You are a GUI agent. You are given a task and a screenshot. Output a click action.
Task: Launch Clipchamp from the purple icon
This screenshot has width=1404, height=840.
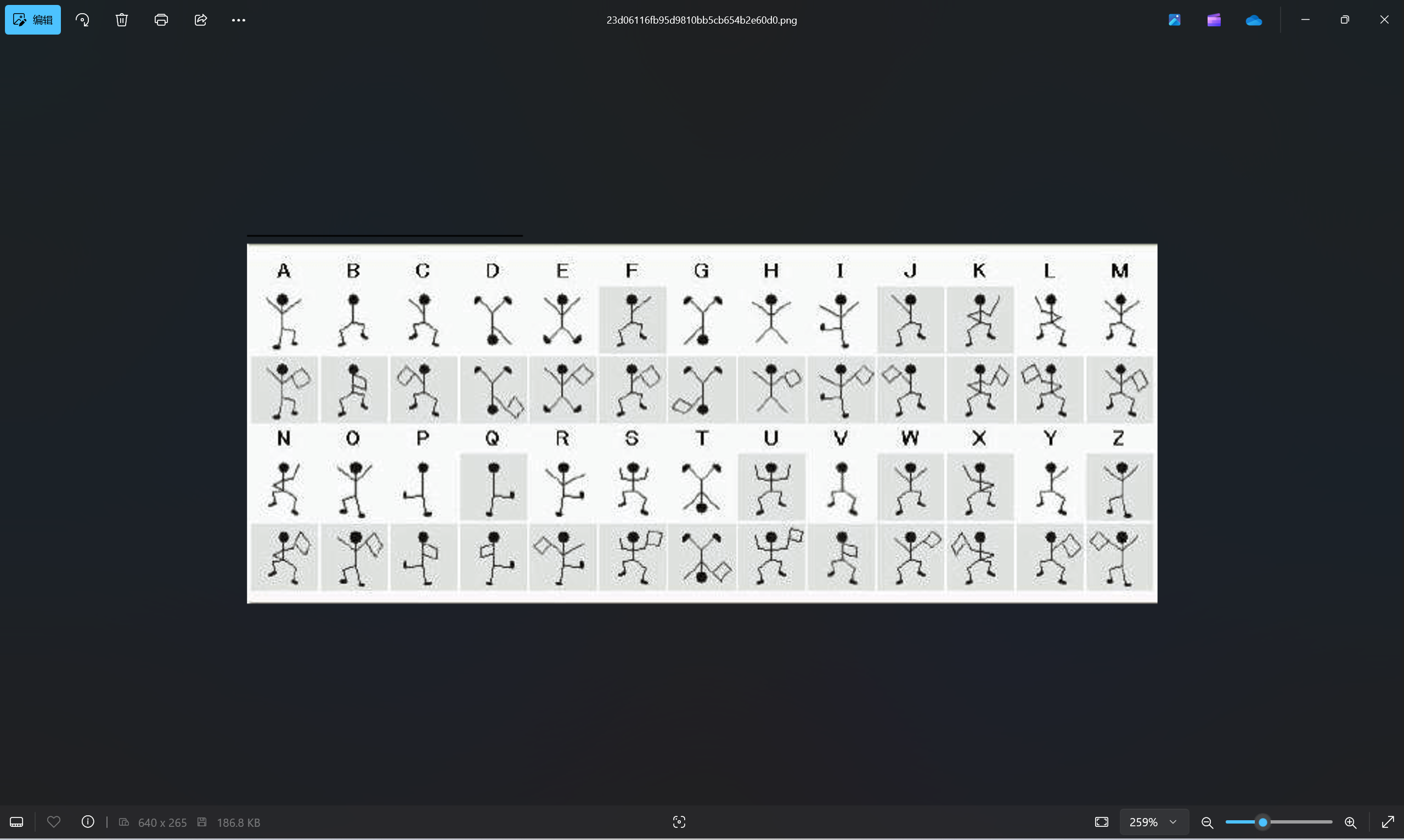tap(1214, 20)
